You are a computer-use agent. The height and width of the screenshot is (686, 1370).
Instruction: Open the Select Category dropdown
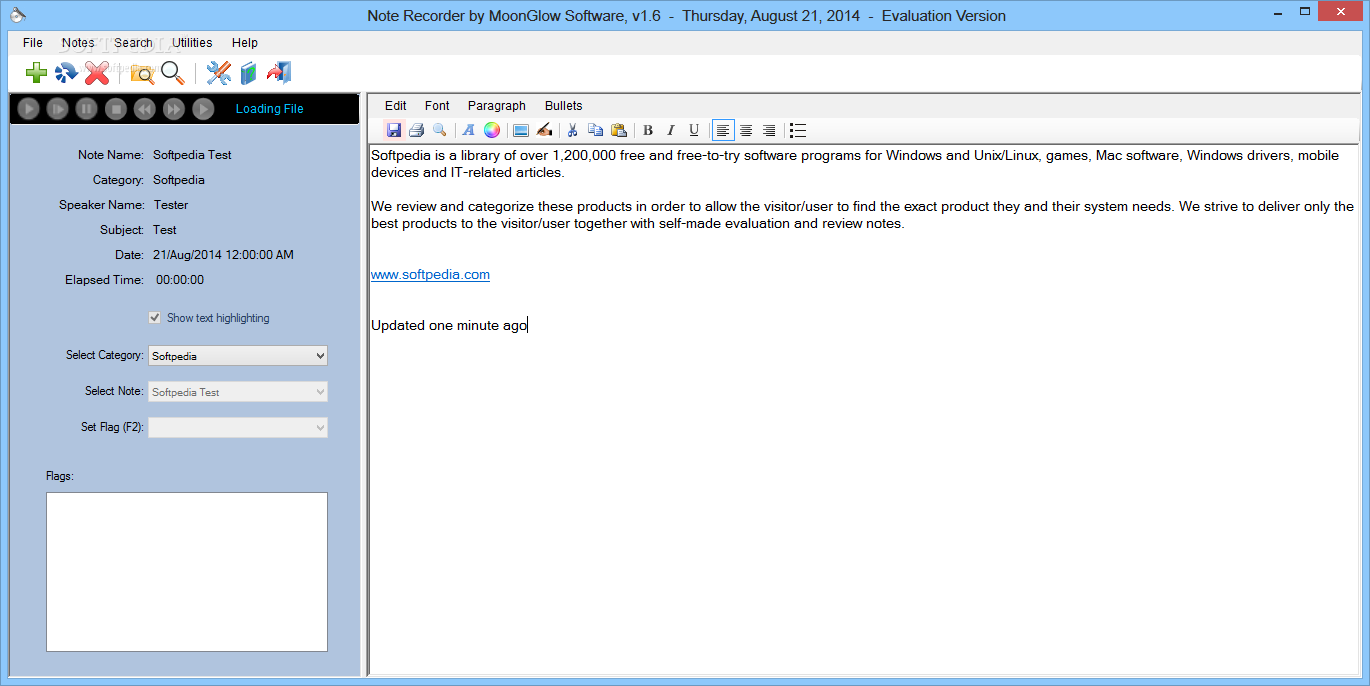point(238,356)
